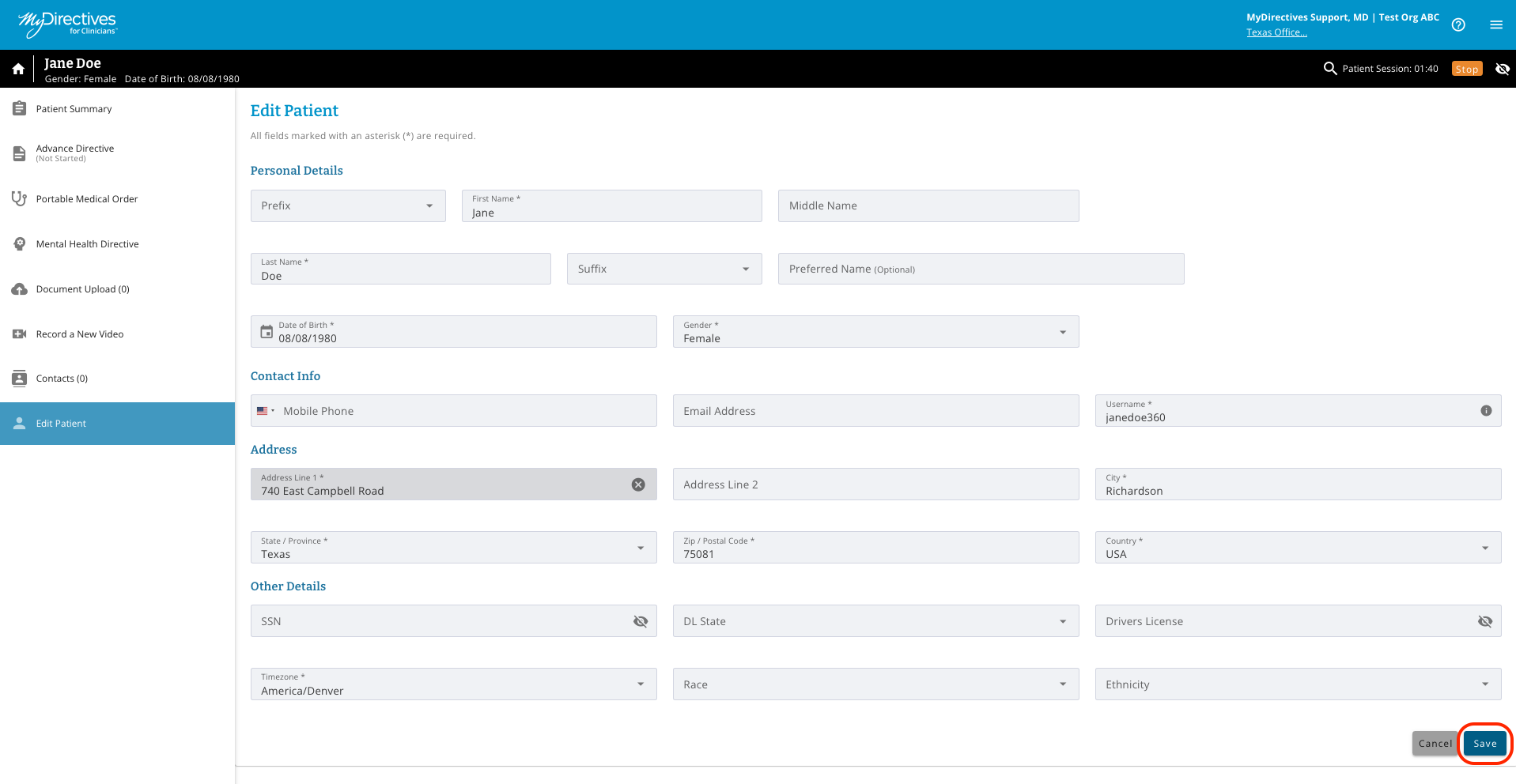The width and height of the screenshot is (1516, 784).
Task: Open Patient Summary in sidebar
Action: tap(117, 109)
